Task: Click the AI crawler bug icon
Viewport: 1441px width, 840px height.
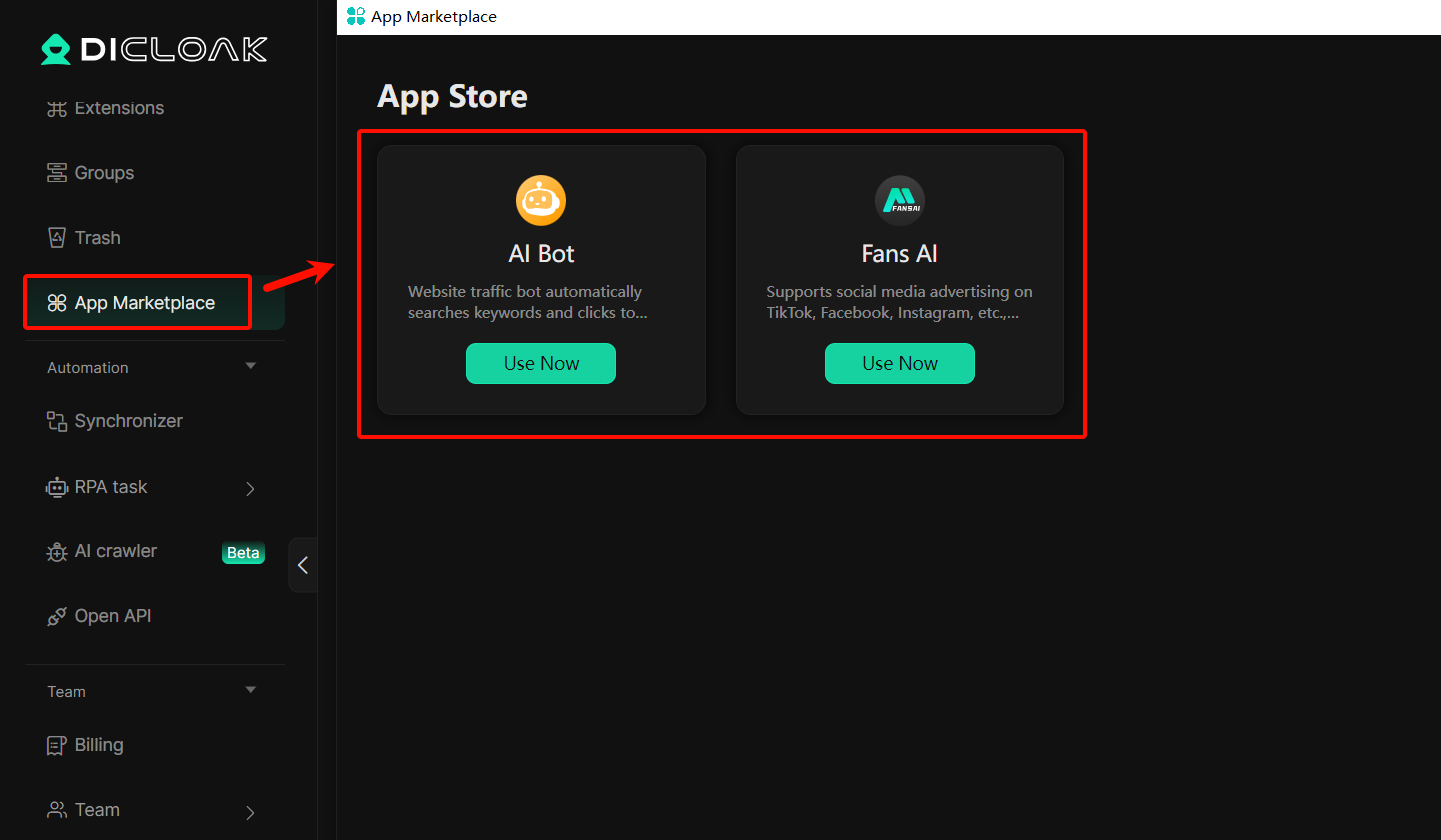Action: 57,552
